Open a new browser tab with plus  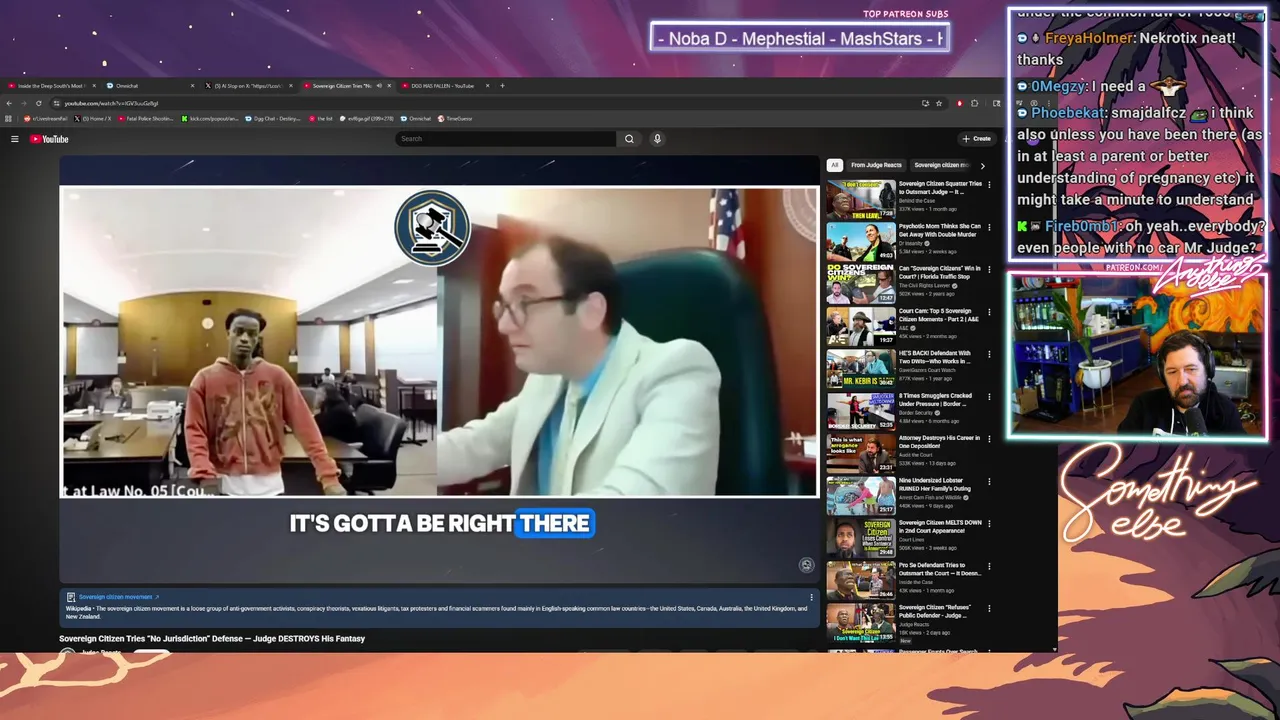[x=502, y=86]
